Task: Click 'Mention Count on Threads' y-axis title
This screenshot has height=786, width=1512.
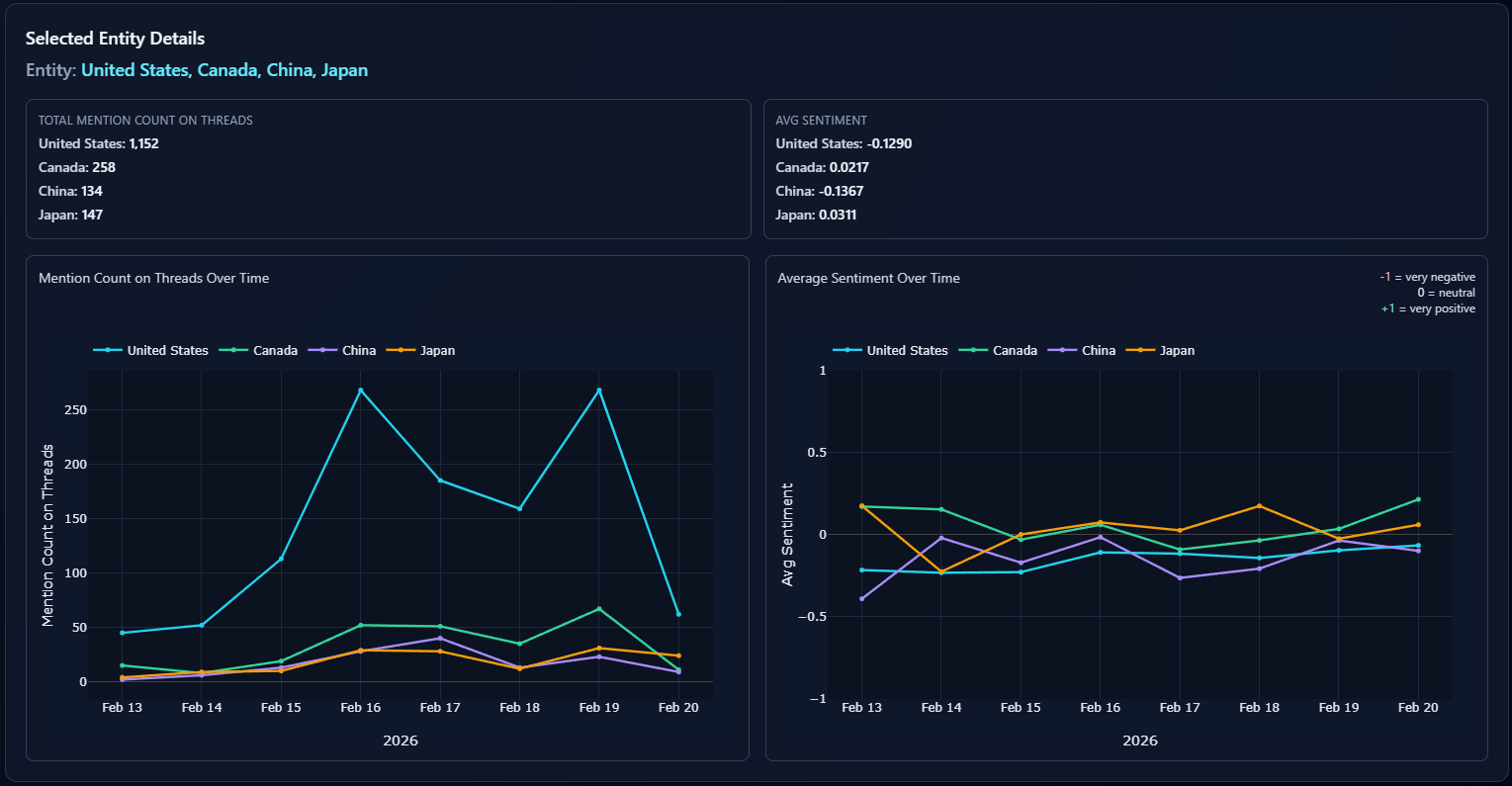Action: 47,535
